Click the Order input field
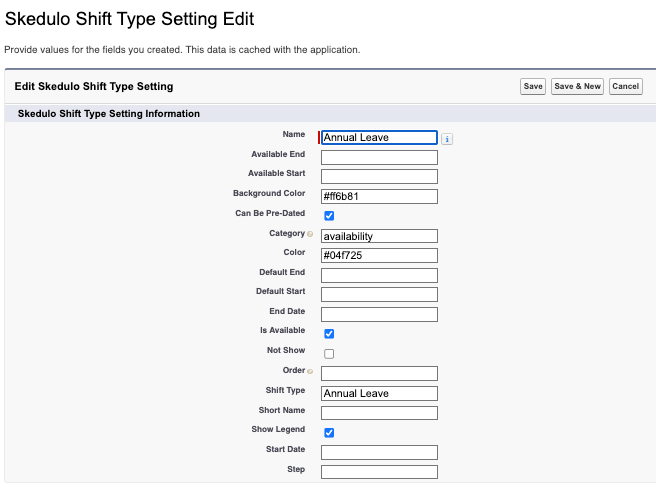The width and height of the screenshot is (656, 486). pyautogui.click(x=379, y=373)
